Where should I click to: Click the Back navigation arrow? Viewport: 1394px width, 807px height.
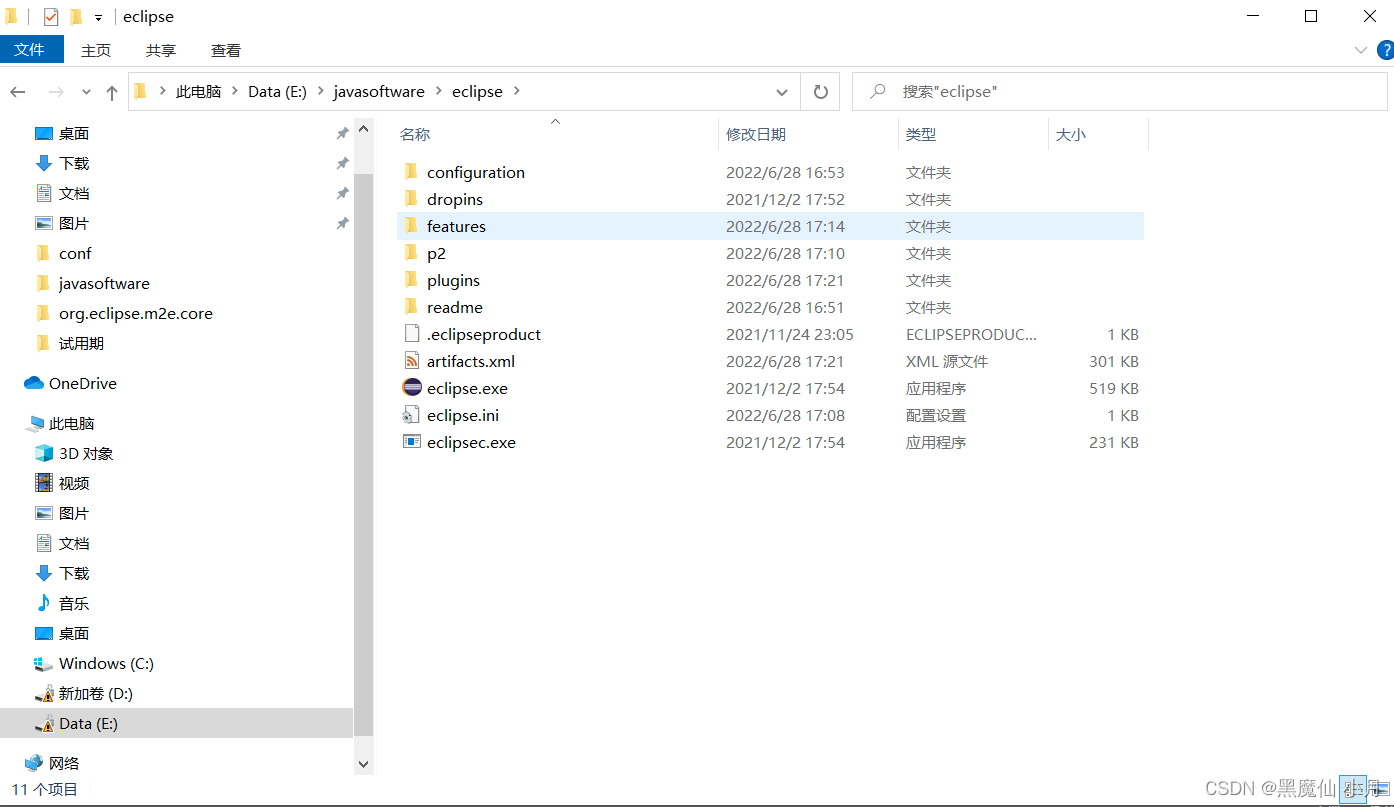[x=18, y=92]
